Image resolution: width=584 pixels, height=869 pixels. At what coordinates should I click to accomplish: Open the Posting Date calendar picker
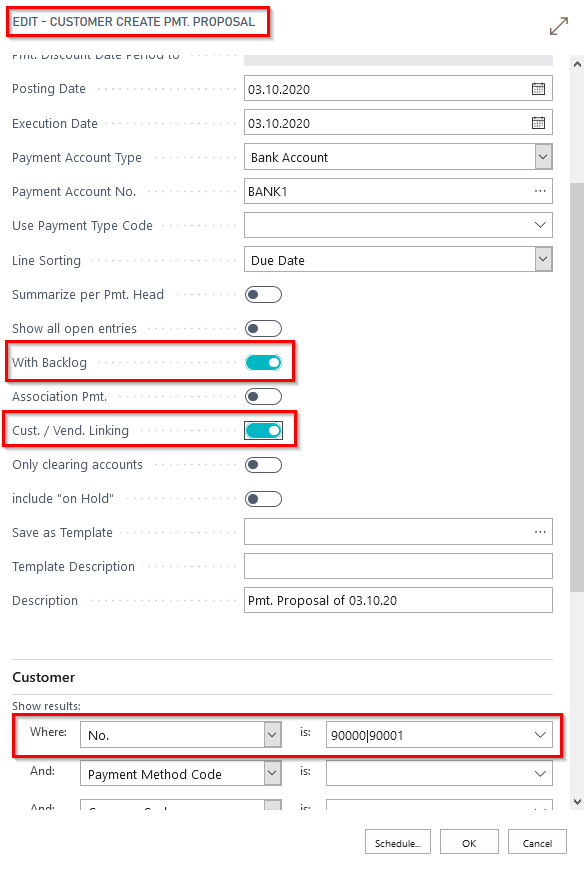[x=540, y=88]
